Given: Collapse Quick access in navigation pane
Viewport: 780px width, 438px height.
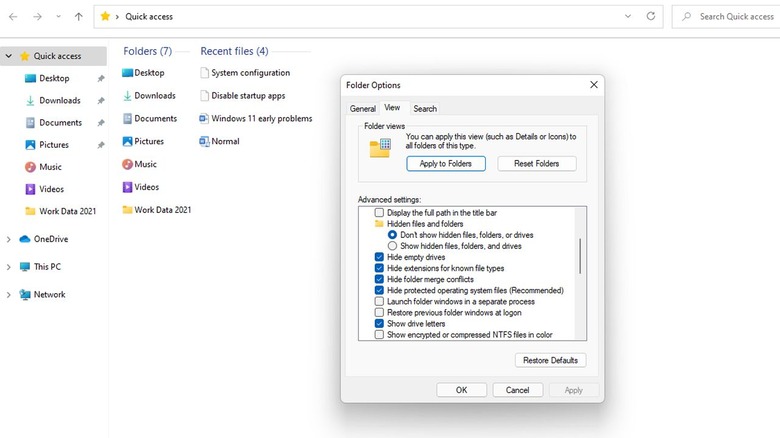Looking at the screenshot, I should pos(8,56).
